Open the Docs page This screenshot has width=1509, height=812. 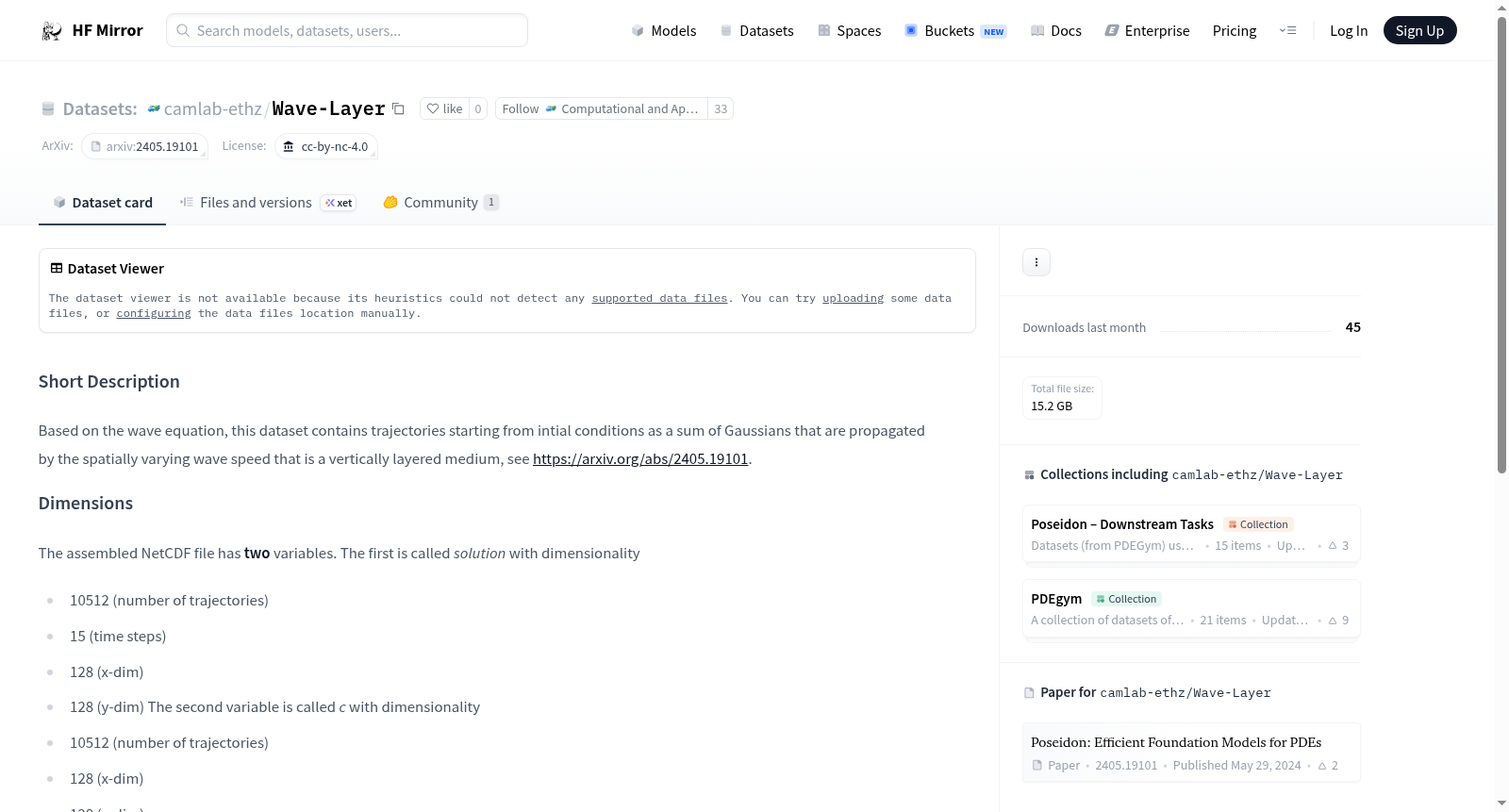(x=1056, y=31)
